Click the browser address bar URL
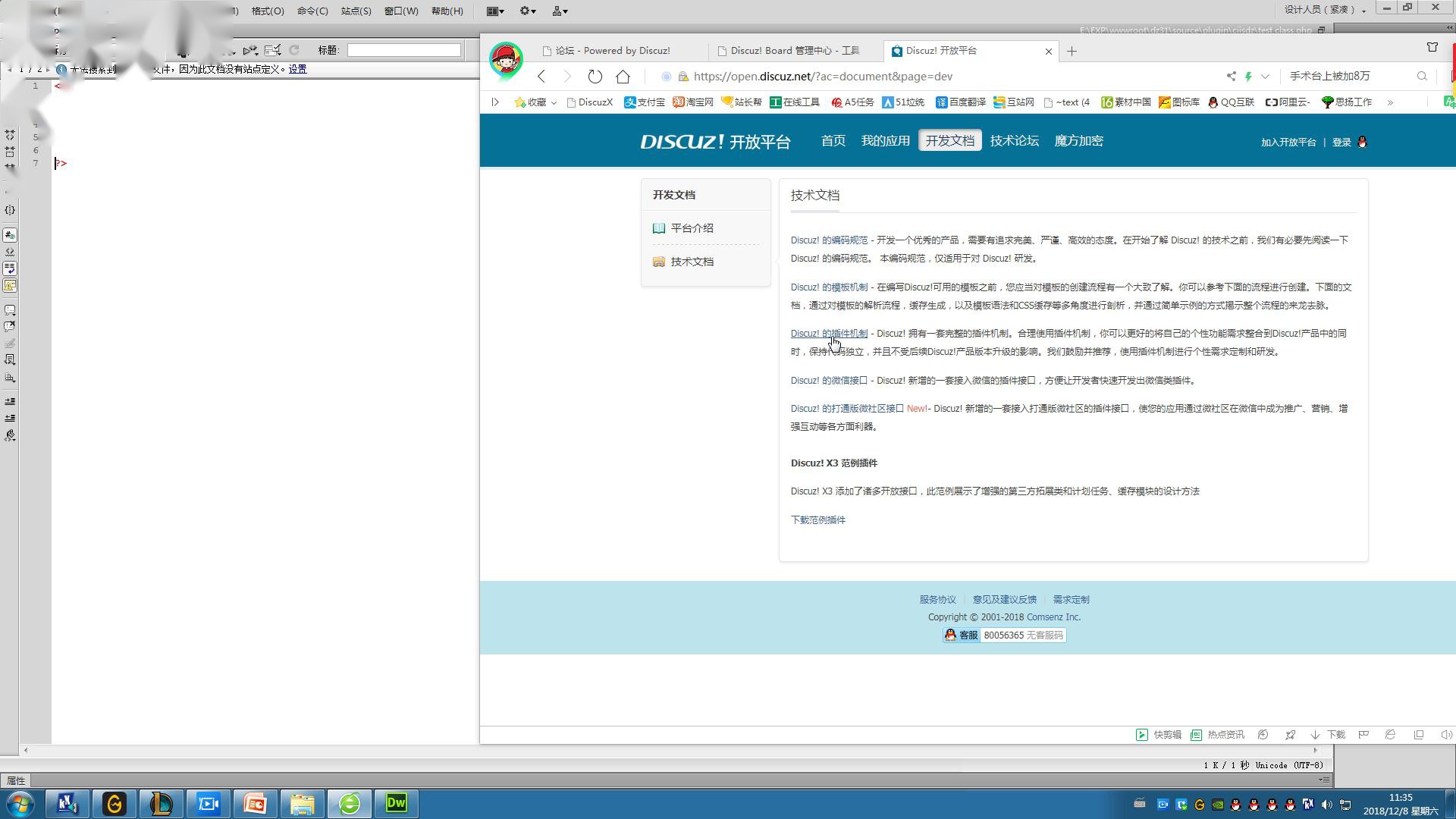This screenshot has width=1456, height=819. tap(823, 77)
